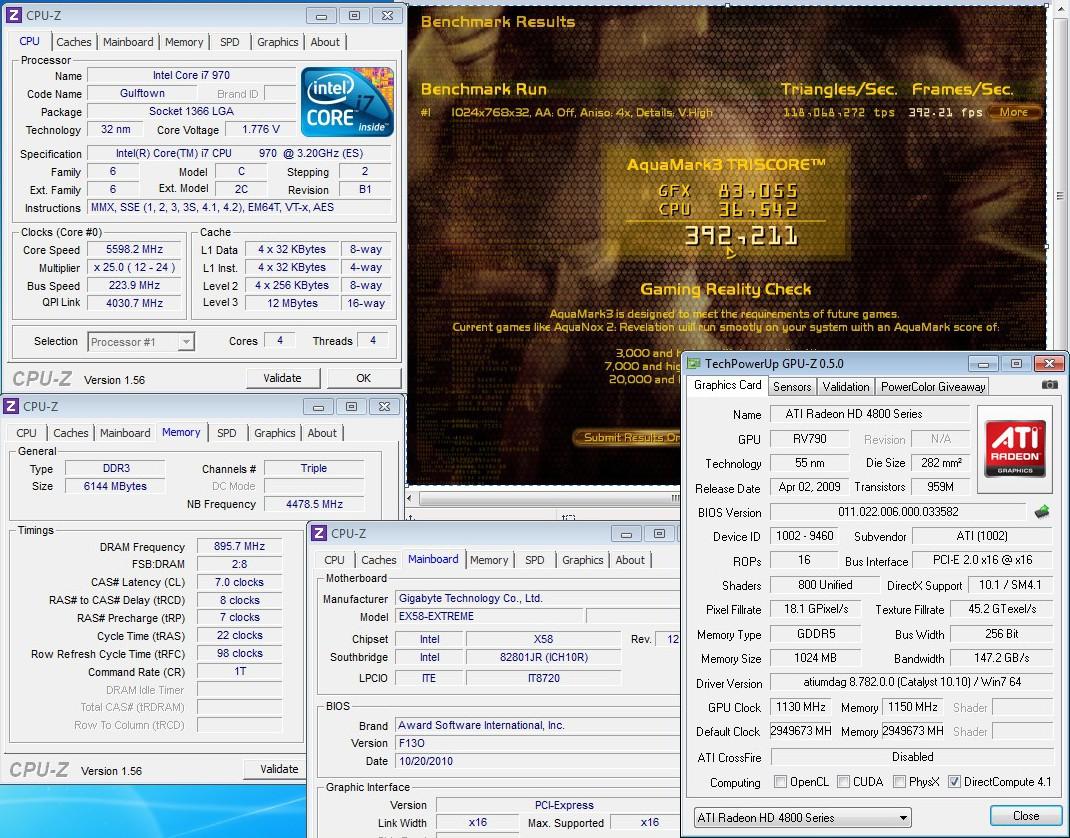Open SPD tab in CPU-Z processor window

230,42
